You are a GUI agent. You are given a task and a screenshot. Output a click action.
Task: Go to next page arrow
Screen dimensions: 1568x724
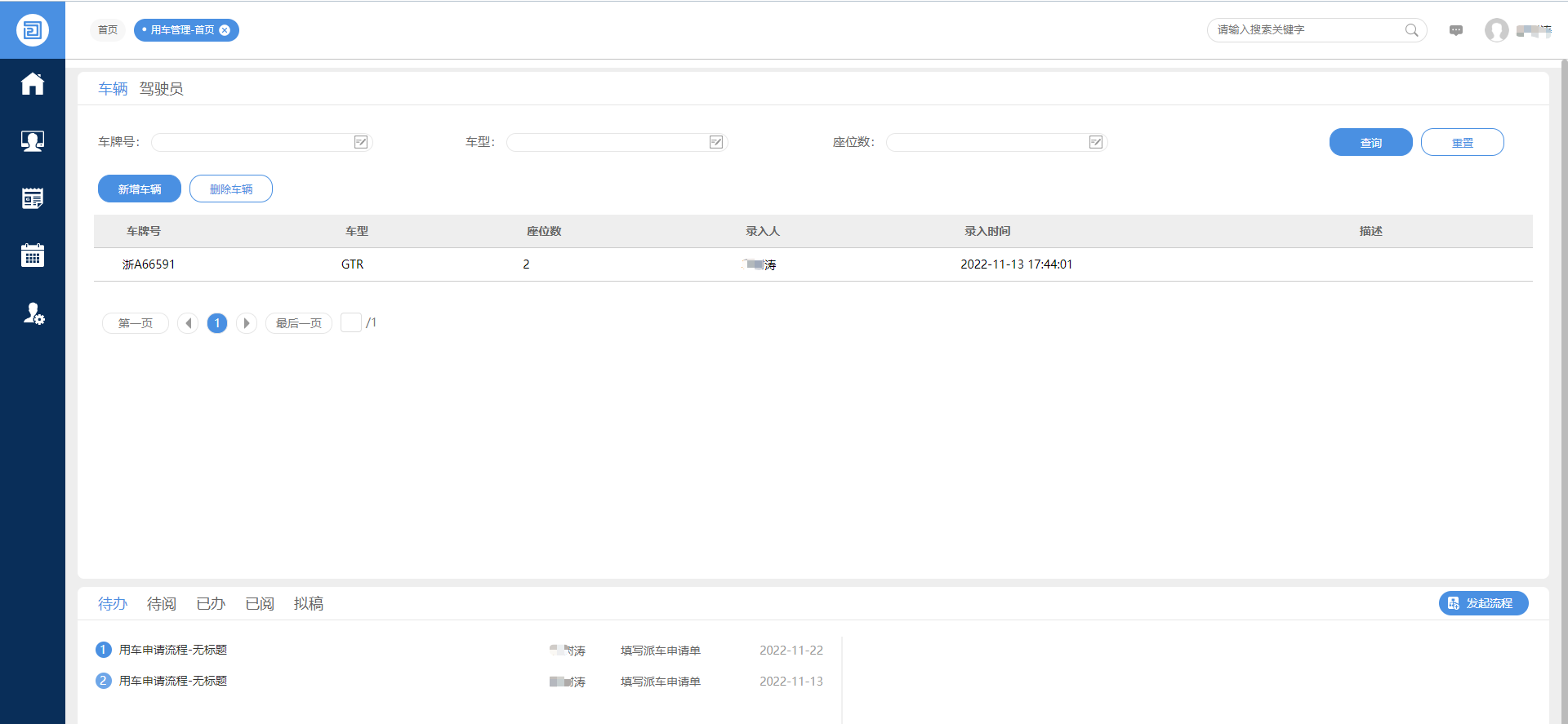pyautogui.click(x=247, y=323)
